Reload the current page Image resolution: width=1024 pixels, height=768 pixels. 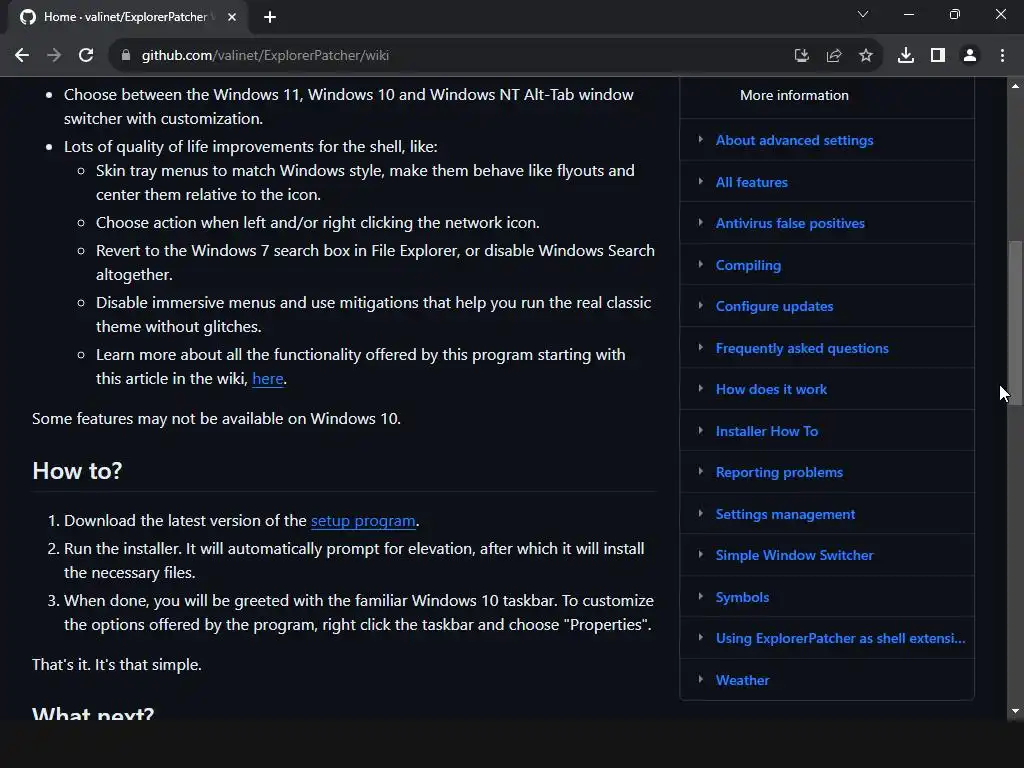(x=86, y=56)
